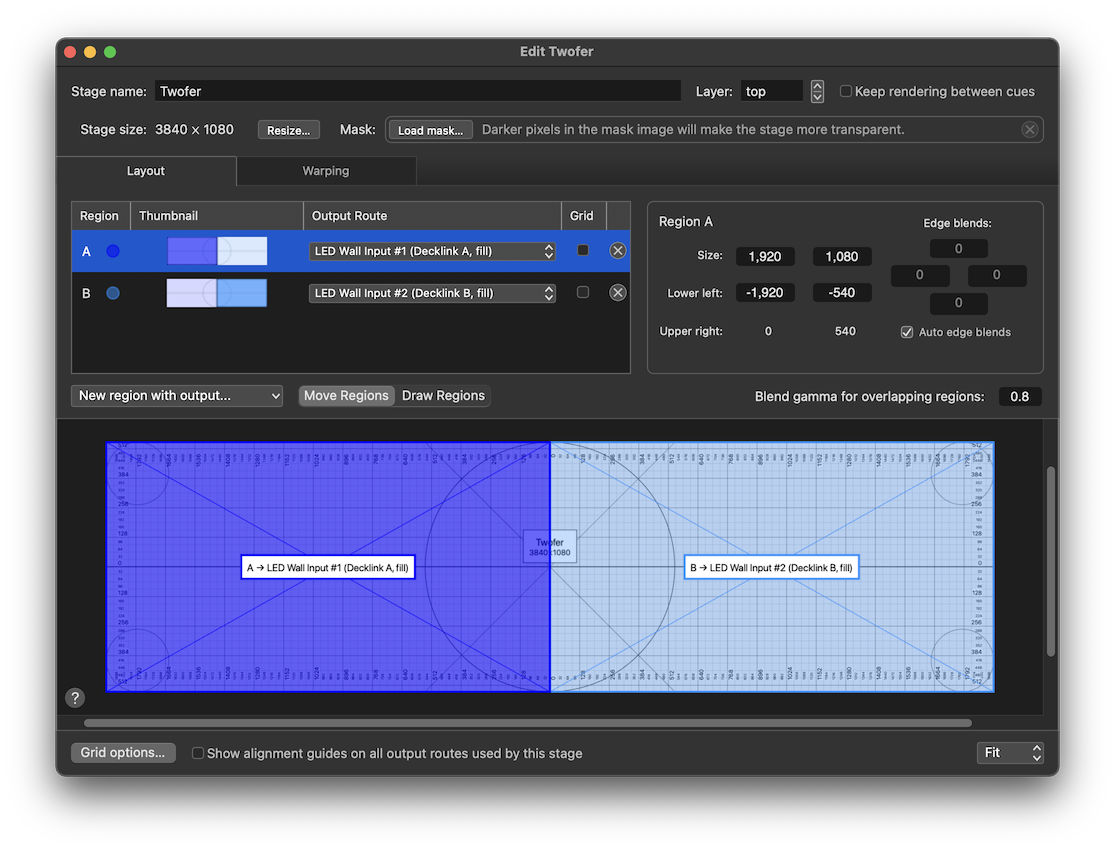
Task: Click region B blue color dot
Action: click(113, 293)
